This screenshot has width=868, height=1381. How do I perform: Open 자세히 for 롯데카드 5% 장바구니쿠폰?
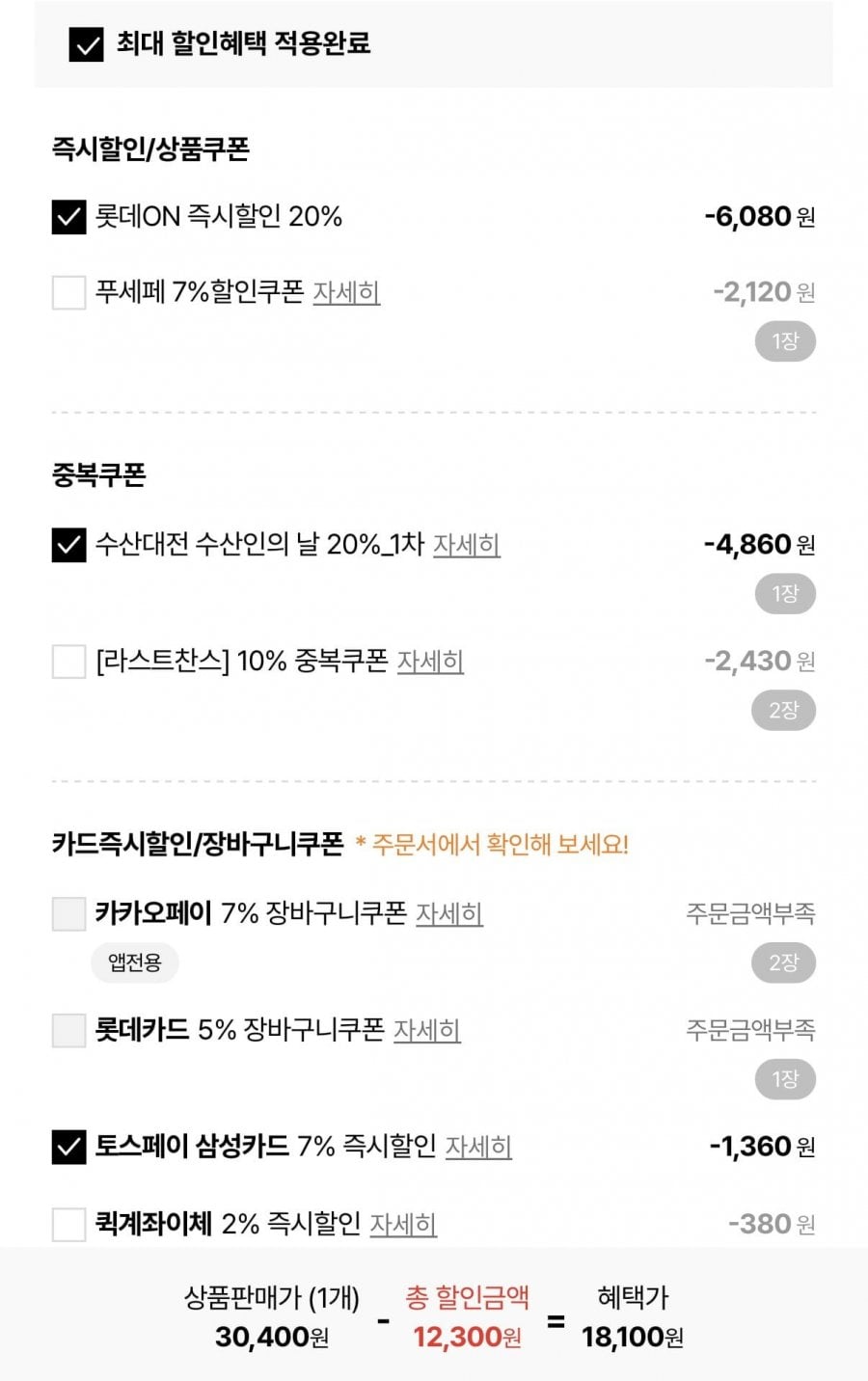426,1030
